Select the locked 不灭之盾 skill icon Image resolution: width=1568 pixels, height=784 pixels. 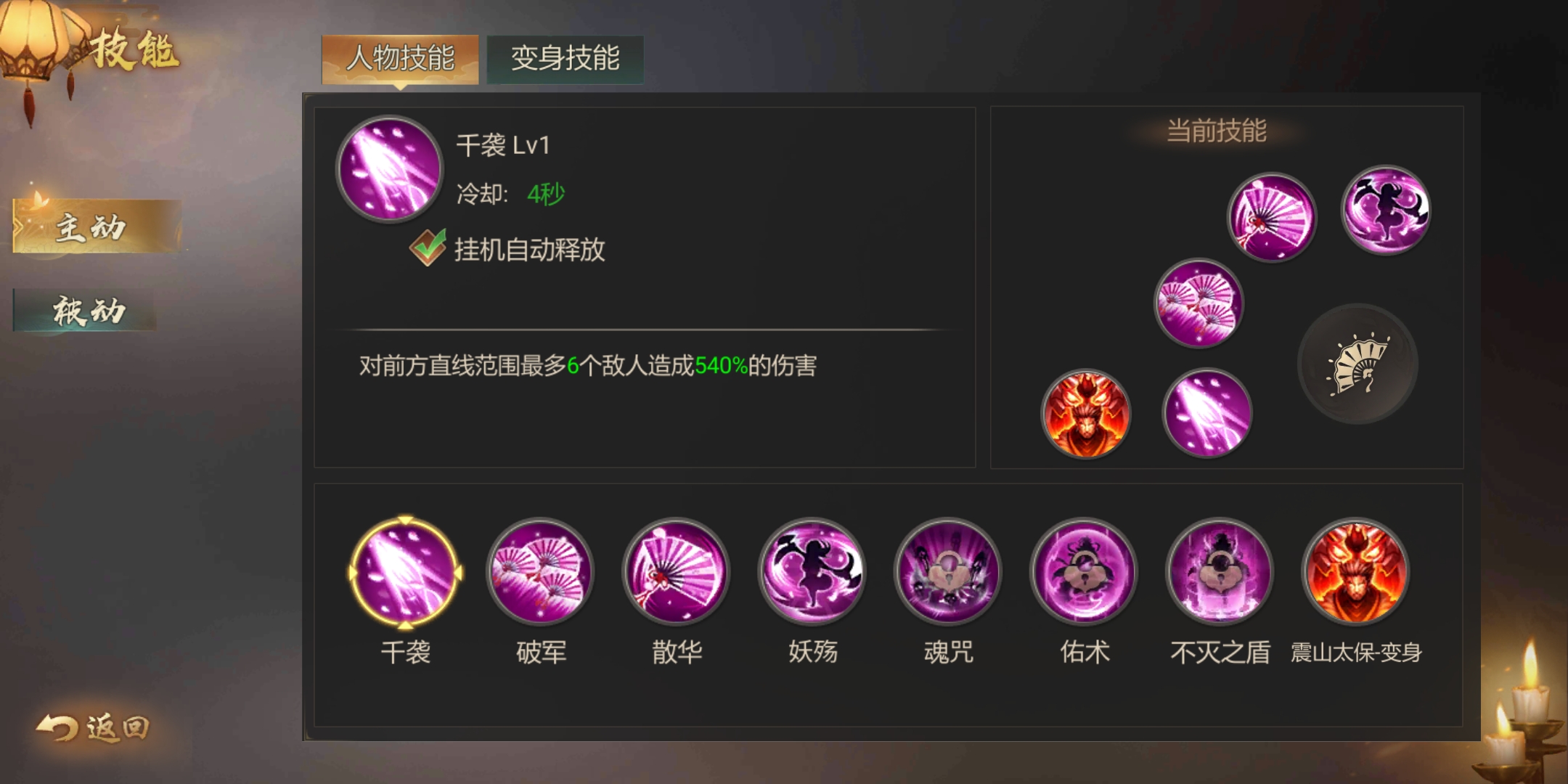click(x=1220, y=572)
